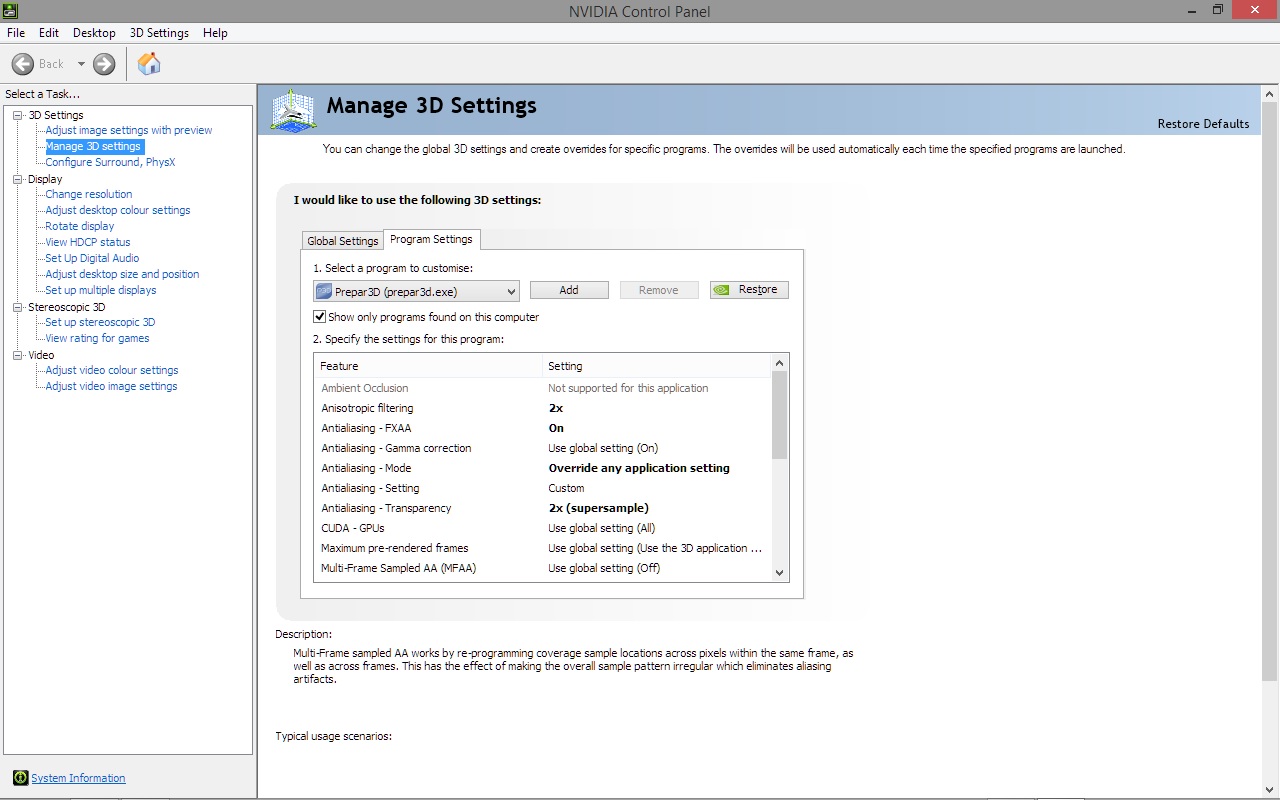Open the program selection dropdown
This screenshot has width=1280, height=800.
click(416, 291)
